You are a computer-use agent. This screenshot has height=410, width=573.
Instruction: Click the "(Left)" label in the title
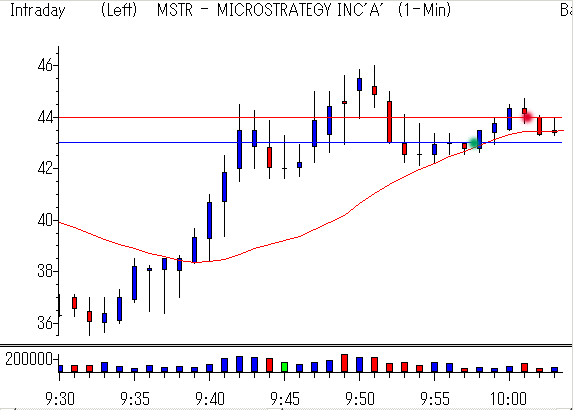tap(119, 10)
